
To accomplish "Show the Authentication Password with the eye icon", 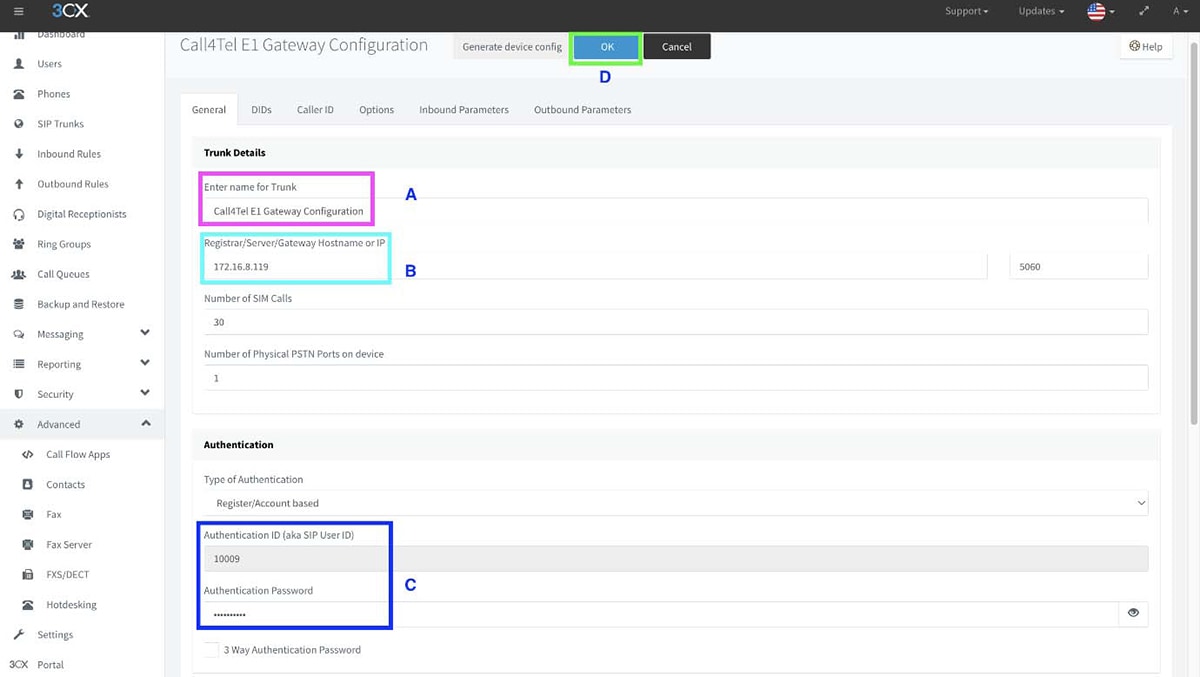I will point(1133,613).
